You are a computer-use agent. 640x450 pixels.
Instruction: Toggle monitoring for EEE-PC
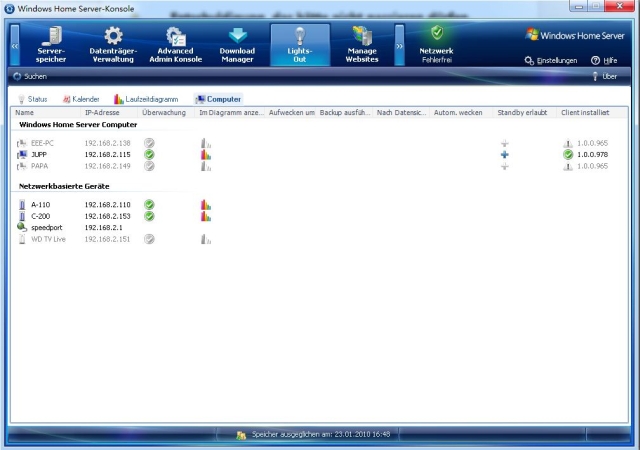coord(149,143)
